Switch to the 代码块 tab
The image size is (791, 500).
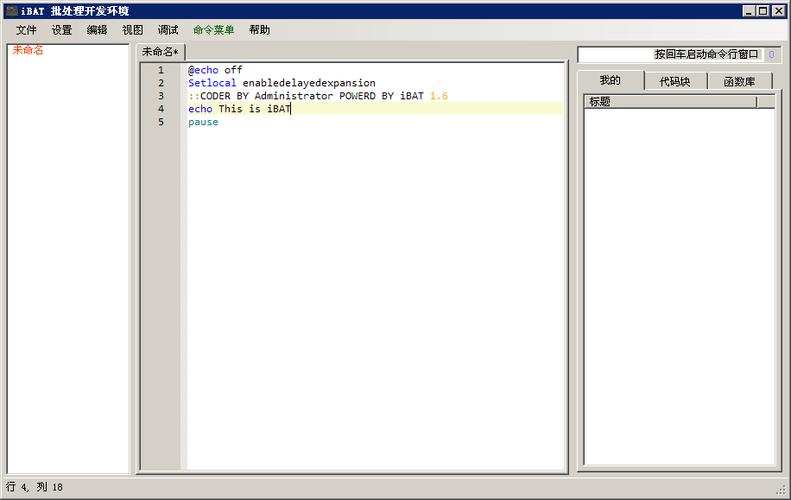675,82
